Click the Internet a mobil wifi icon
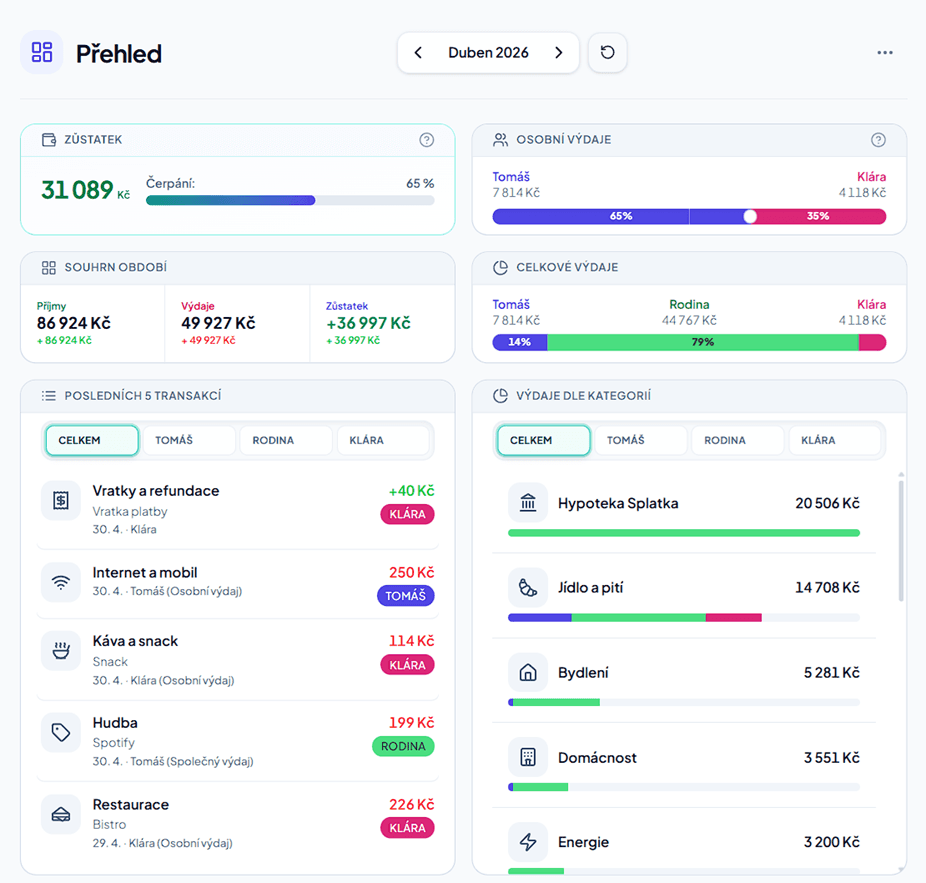Image resolution: width=926 pixels, height=883 pixels. point(61,582)
